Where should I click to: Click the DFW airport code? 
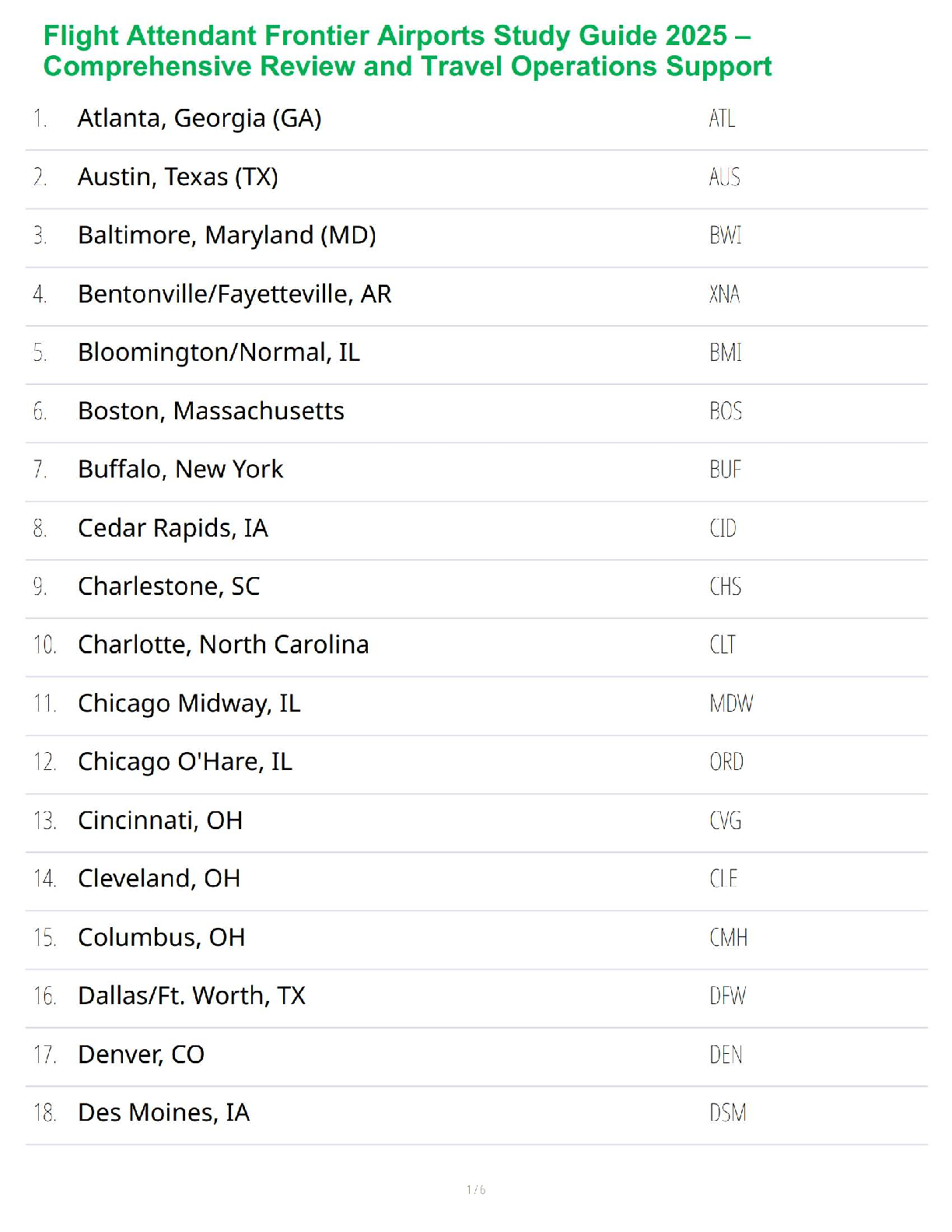(727, 996)
